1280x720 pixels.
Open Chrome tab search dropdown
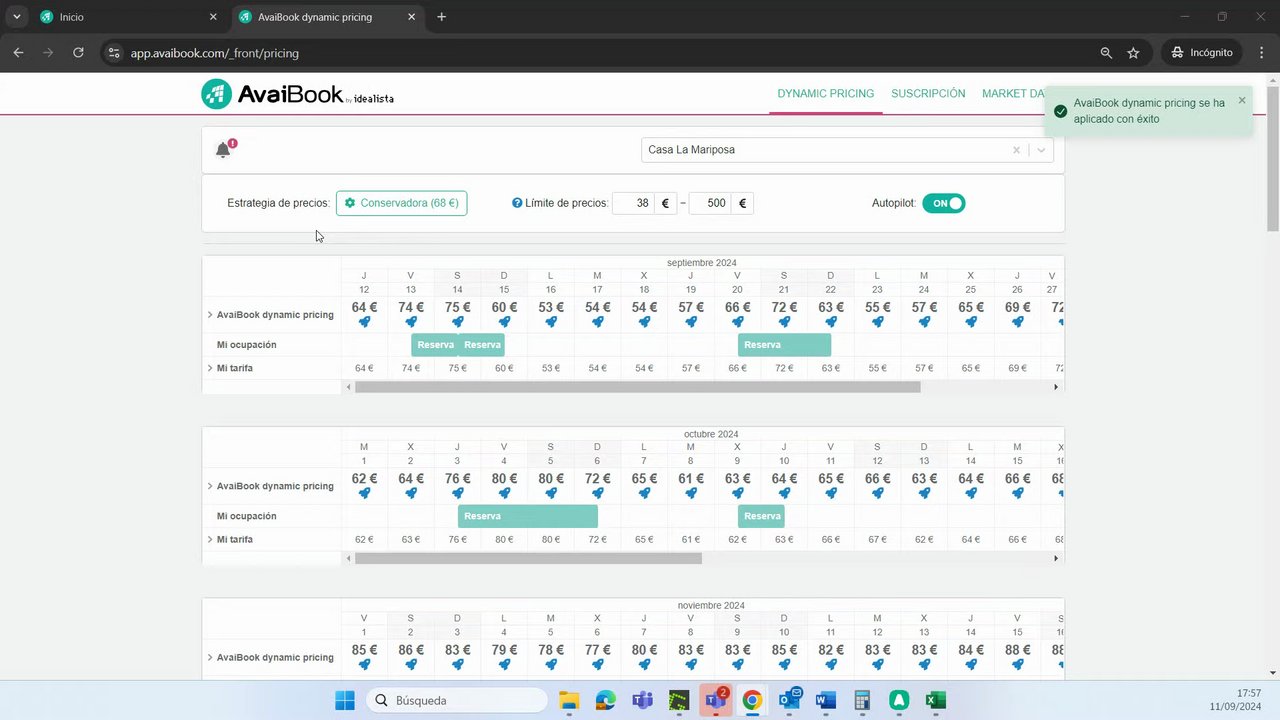tap(17, 17)
